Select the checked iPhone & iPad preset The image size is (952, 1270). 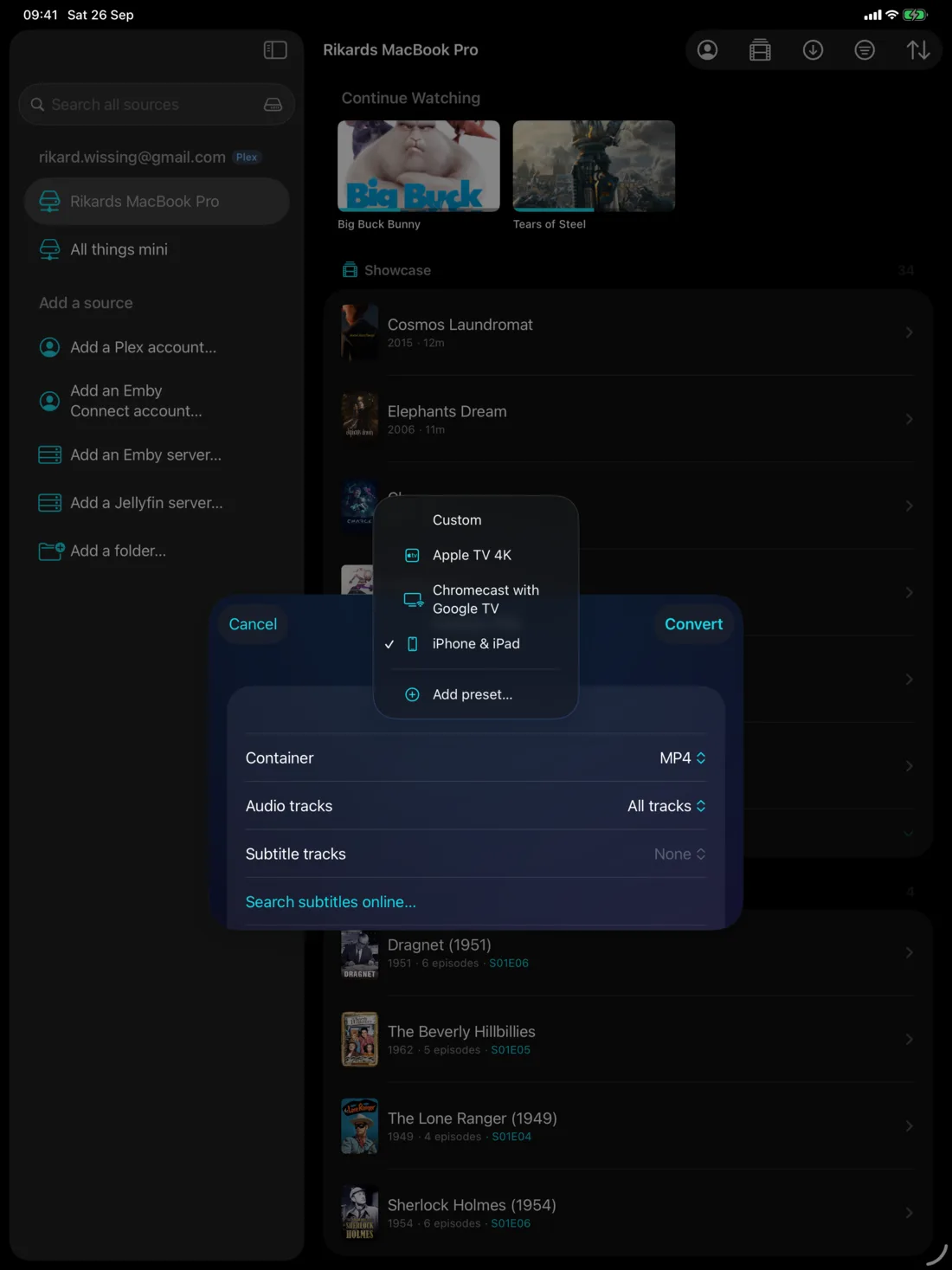(476, 643)
